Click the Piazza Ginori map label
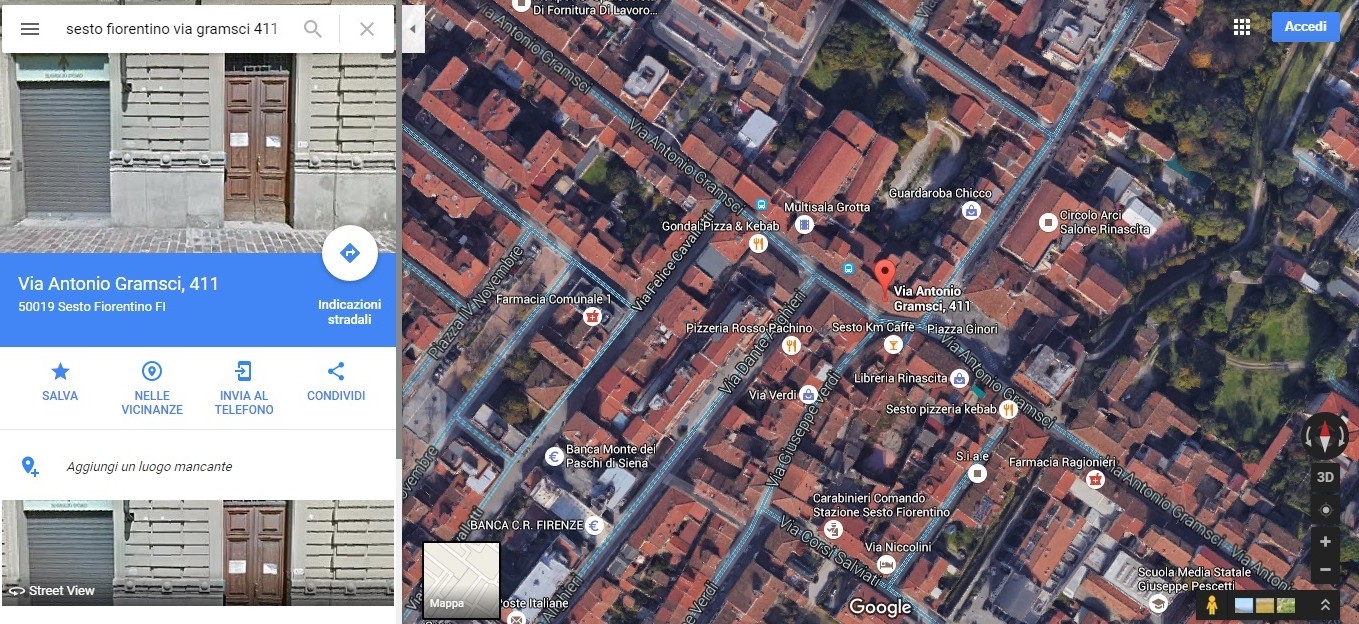This screenshot has height=624, width=1359. tap(962, 328)
